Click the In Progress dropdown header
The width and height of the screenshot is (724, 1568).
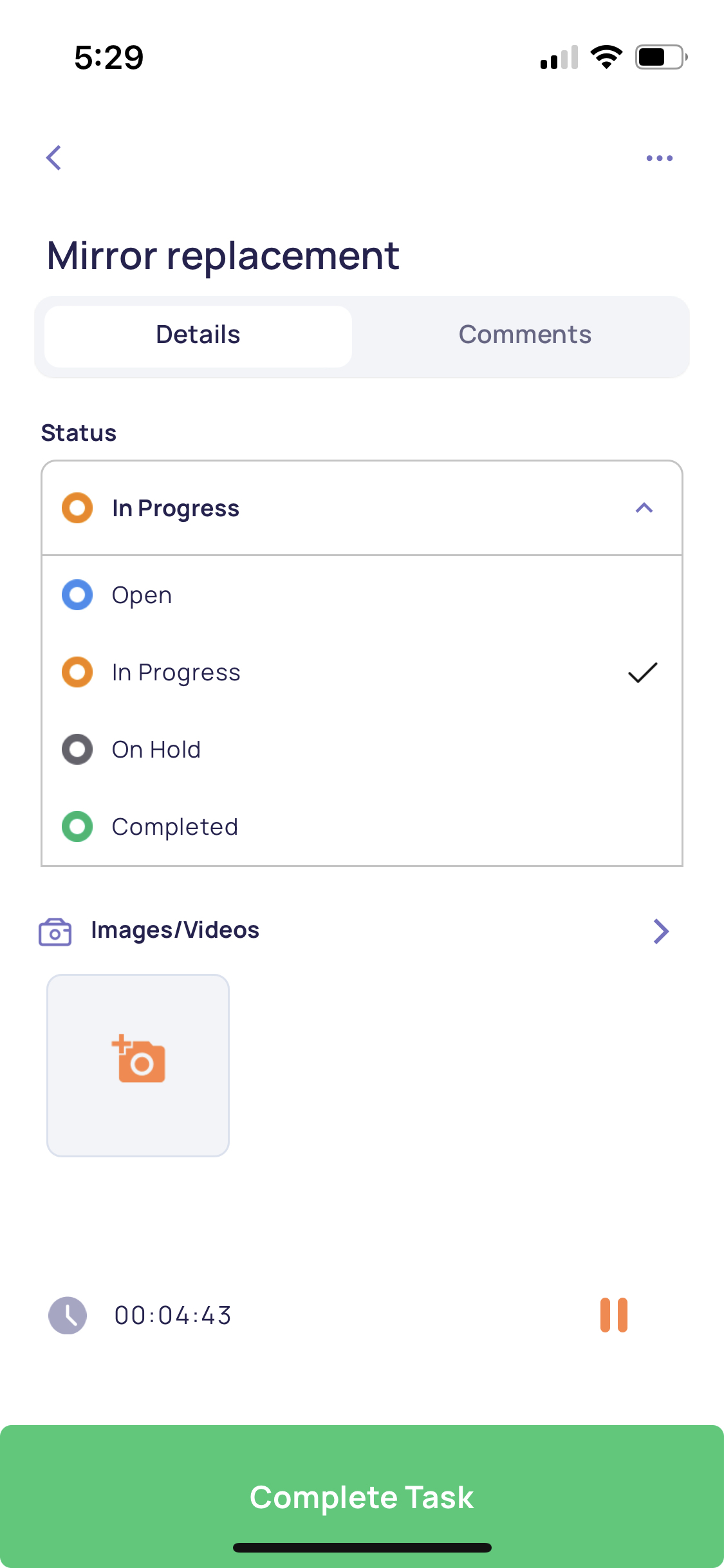[362, 508]
